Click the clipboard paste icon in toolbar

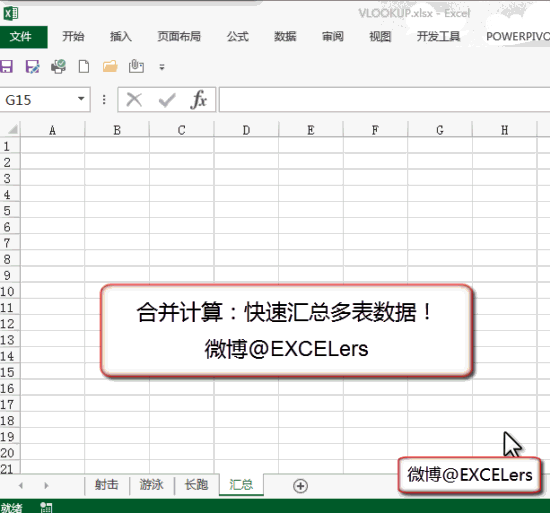pyautogui.click(x=136, y=66)
